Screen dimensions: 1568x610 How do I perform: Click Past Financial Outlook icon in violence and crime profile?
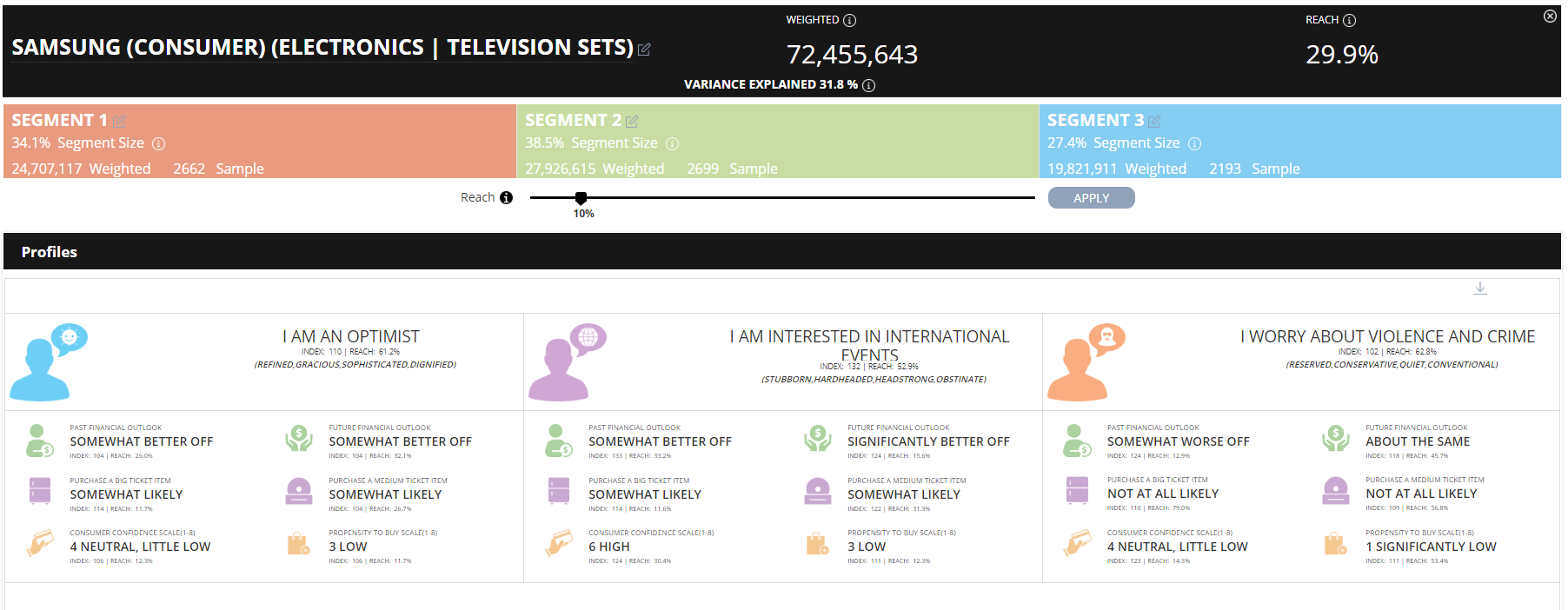(1077, 441)
